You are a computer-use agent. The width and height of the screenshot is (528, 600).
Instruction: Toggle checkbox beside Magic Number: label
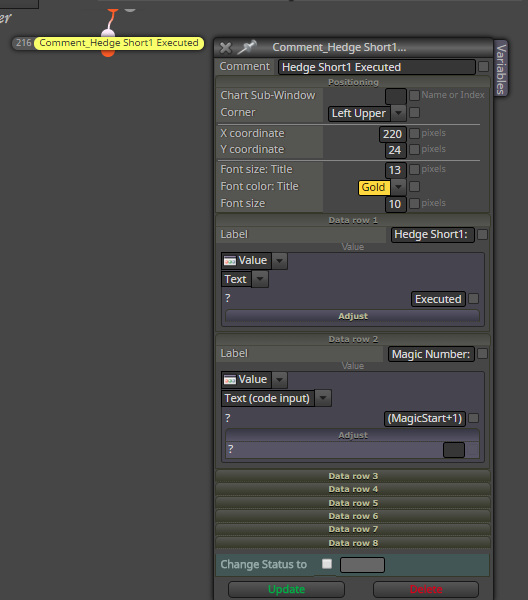[x=483, y=354]
